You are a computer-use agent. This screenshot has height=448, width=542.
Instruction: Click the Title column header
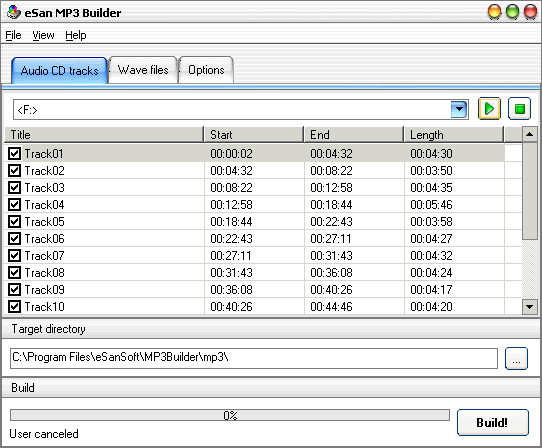(x=104, y=134)
